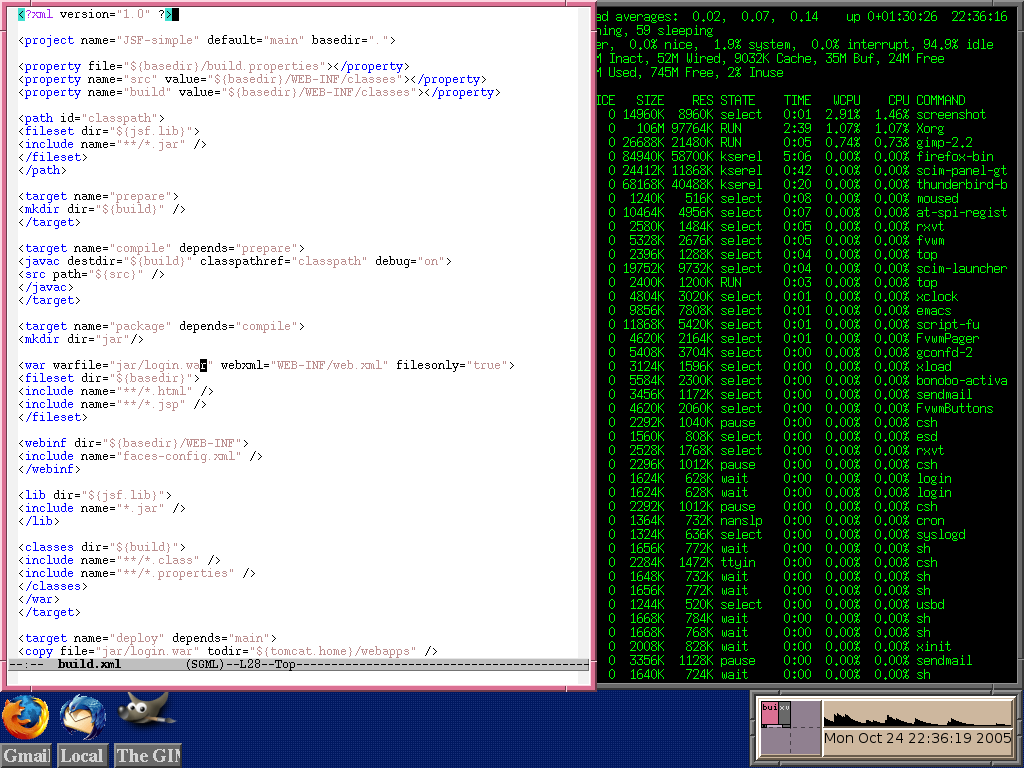
Task: Click the copy file="jar/login.war" line
Action: pos(228,651)
